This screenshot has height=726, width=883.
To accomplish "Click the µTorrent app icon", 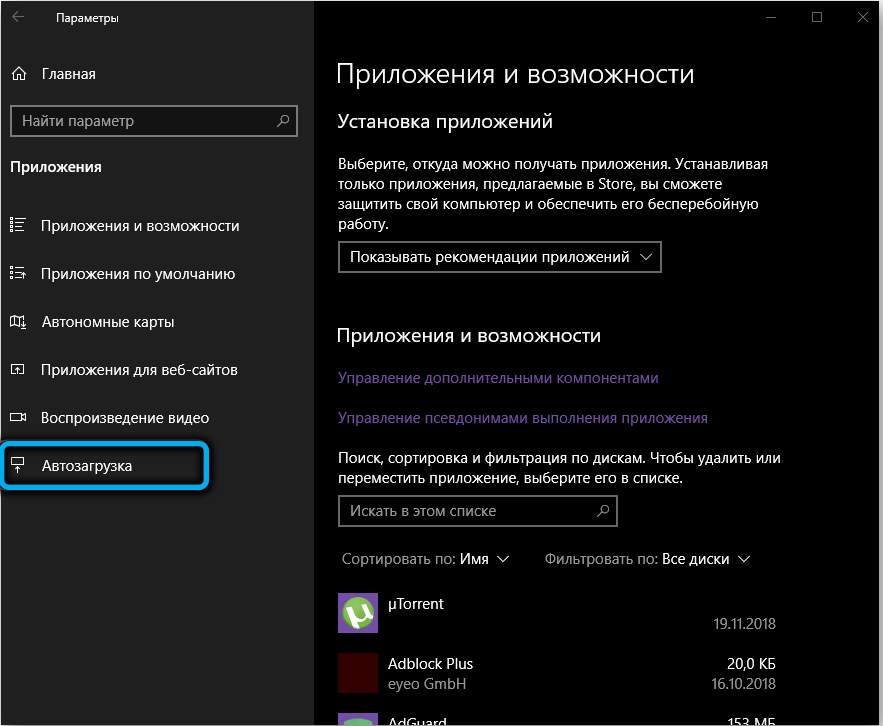I will tap(357, 613).
